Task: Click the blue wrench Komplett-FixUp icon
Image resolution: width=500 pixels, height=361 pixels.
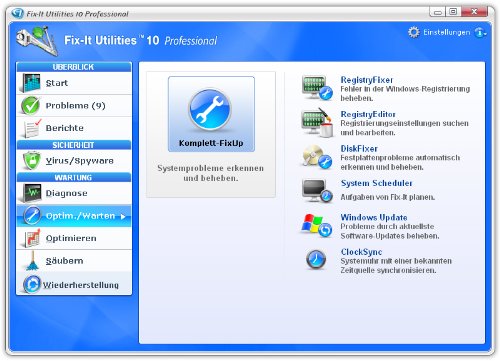Action: tap(210, 110)
